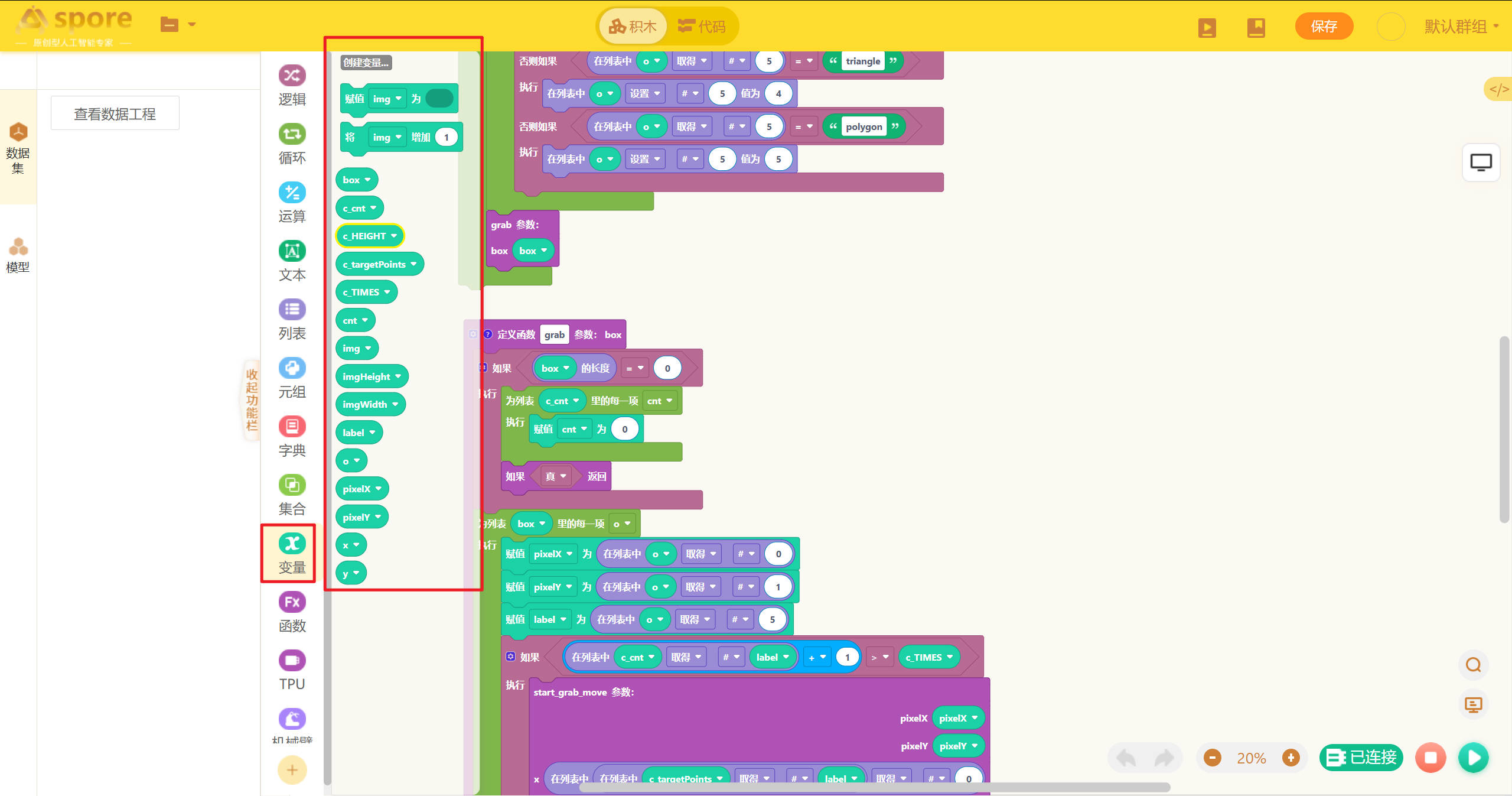This screenshot has height=796, width=1512.
Task: Click the undo arrow icon
Action: (x=1127, y=757)
